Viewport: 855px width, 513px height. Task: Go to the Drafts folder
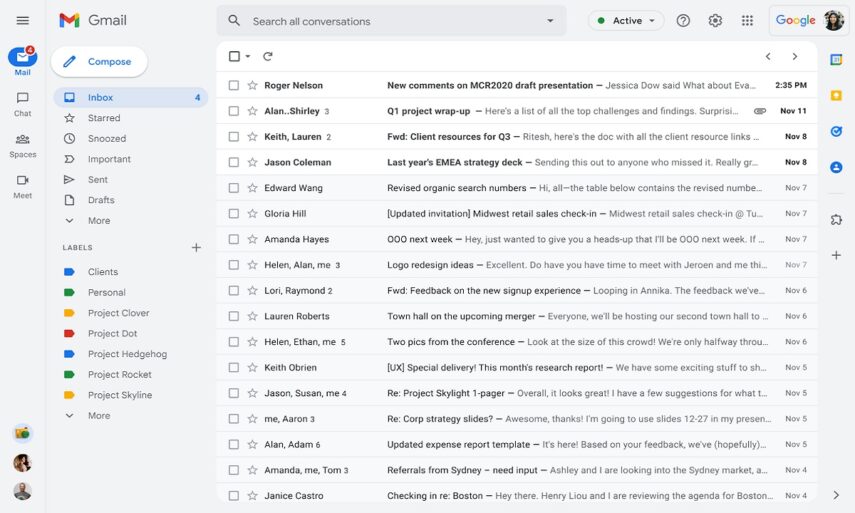(x=101, y=200)
